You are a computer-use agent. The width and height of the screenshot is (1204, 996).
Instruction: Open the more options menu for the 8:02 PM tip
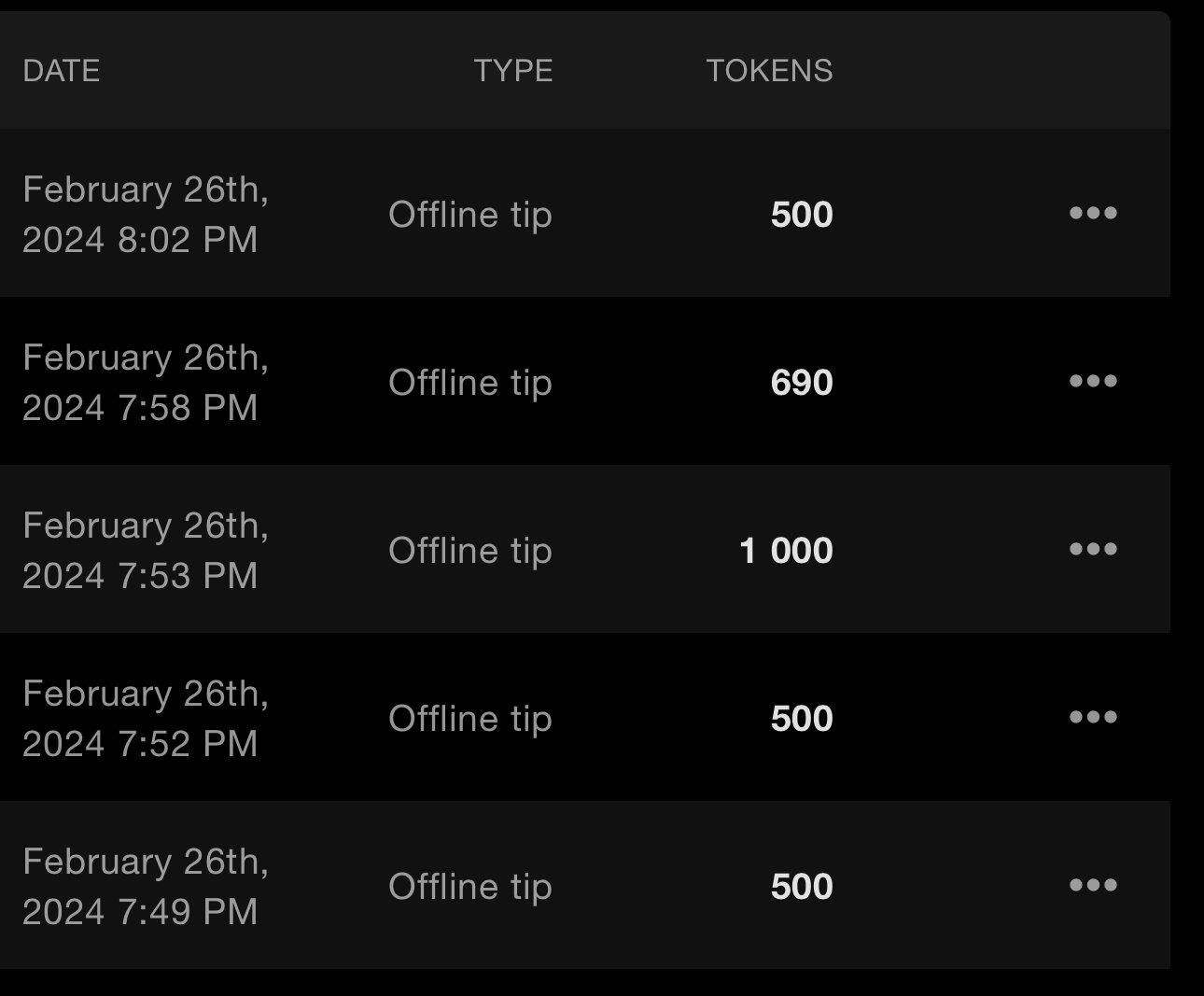1093,214
